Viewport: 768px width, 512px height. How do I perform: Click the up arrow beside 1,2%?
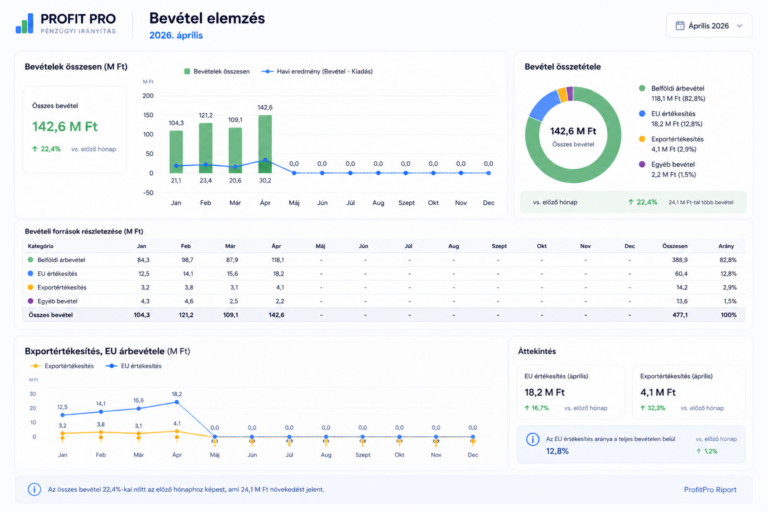pyautogui.click(x=699, y=451)
